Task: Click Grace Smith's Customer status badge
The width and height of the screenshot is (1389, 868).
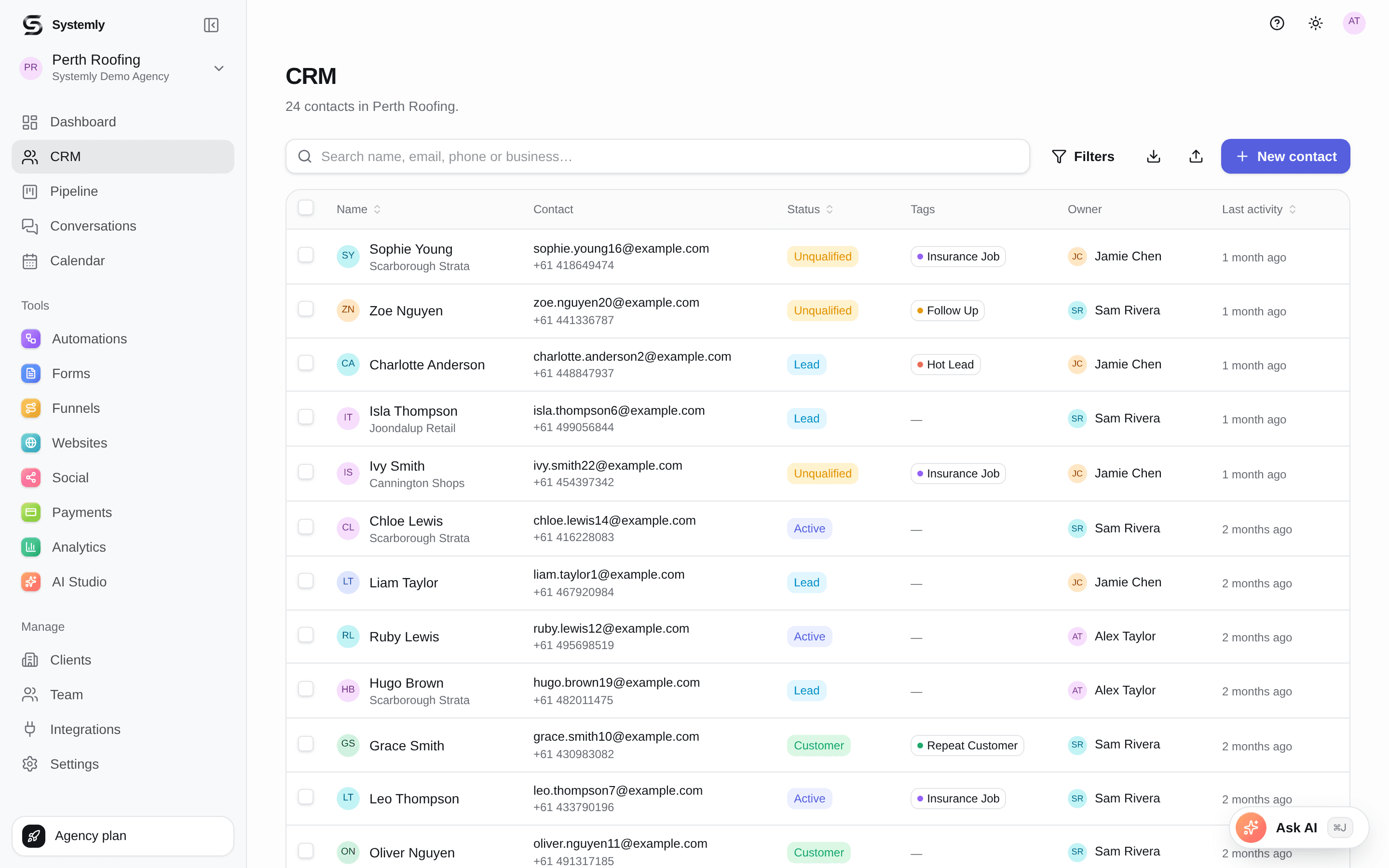Action: (818, 746)
